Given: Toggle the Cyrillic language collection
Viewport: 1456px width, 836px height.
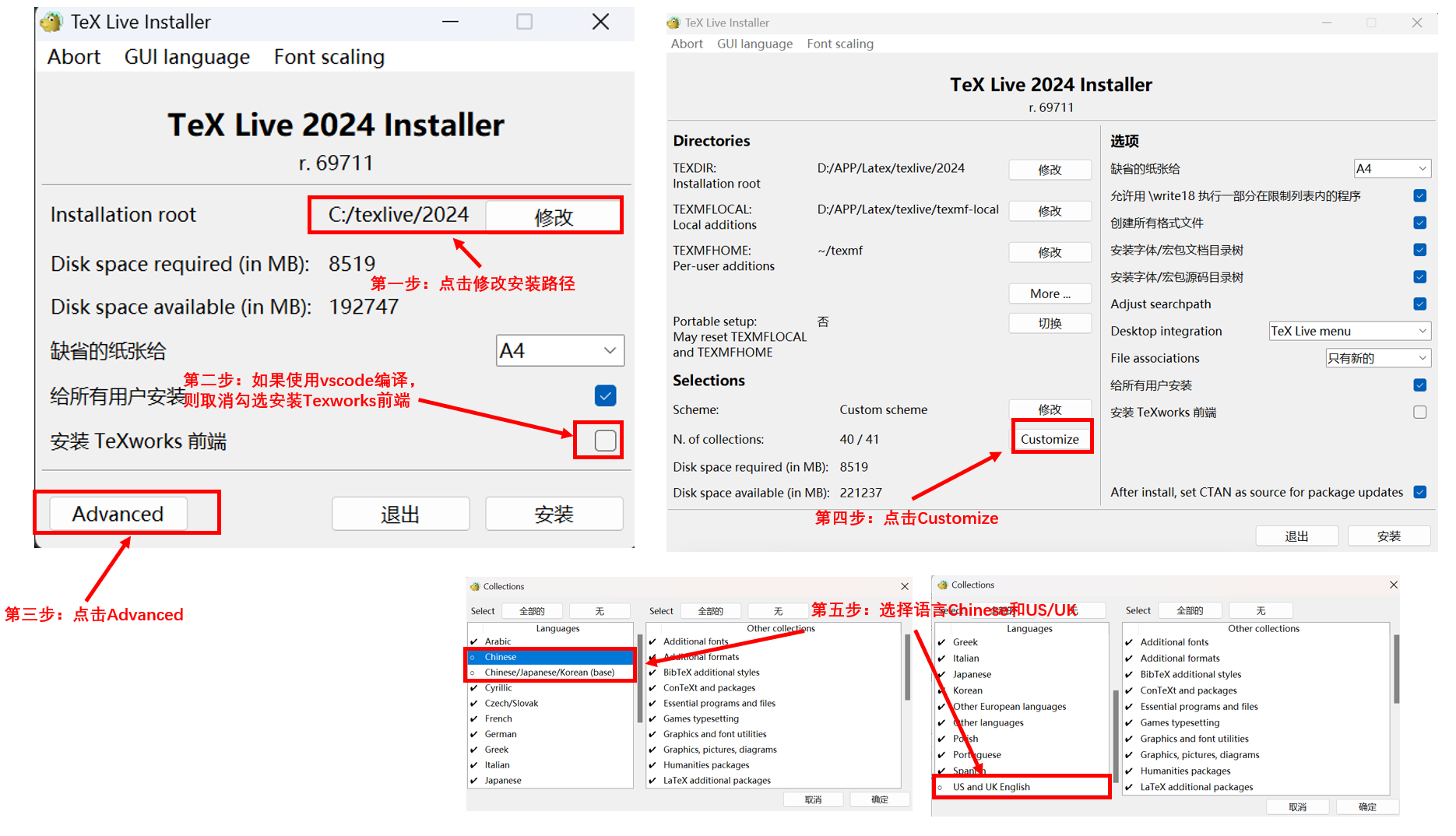Looking at the screenshot, I should click(551, 688).
